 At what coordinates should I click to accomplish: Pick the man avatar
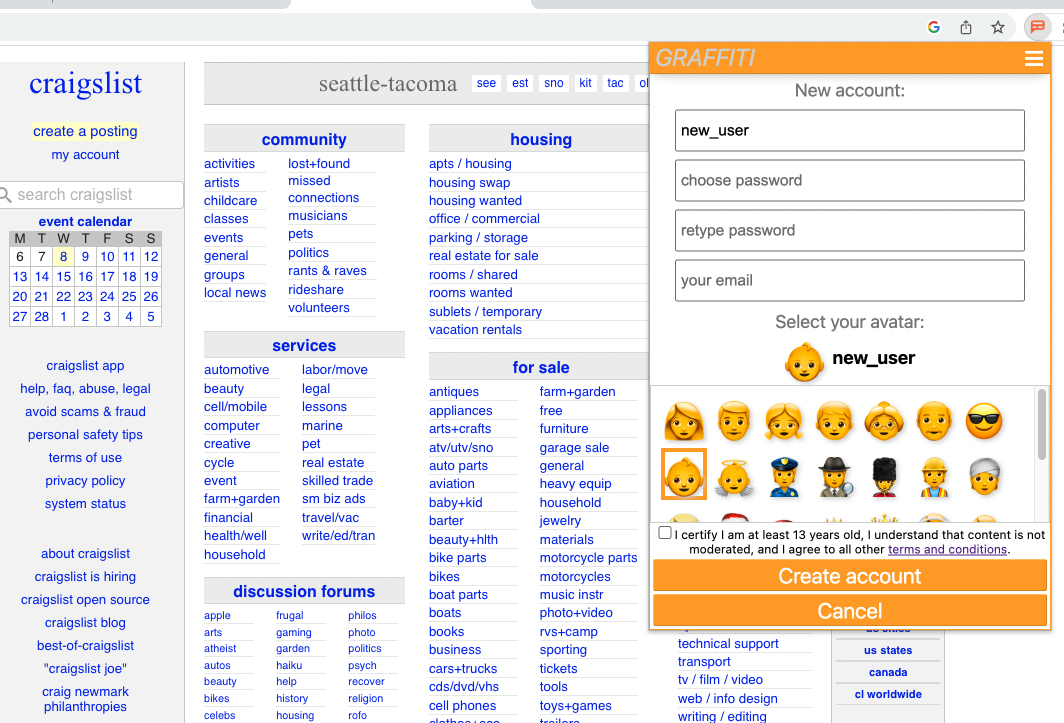[734, 421]
